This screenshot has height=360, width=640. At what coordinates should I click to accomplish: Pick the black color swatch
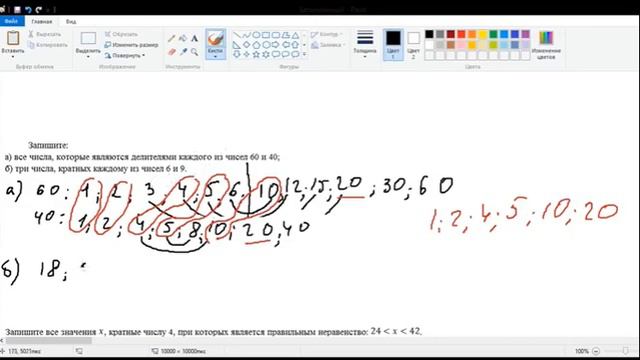(429, 34)
